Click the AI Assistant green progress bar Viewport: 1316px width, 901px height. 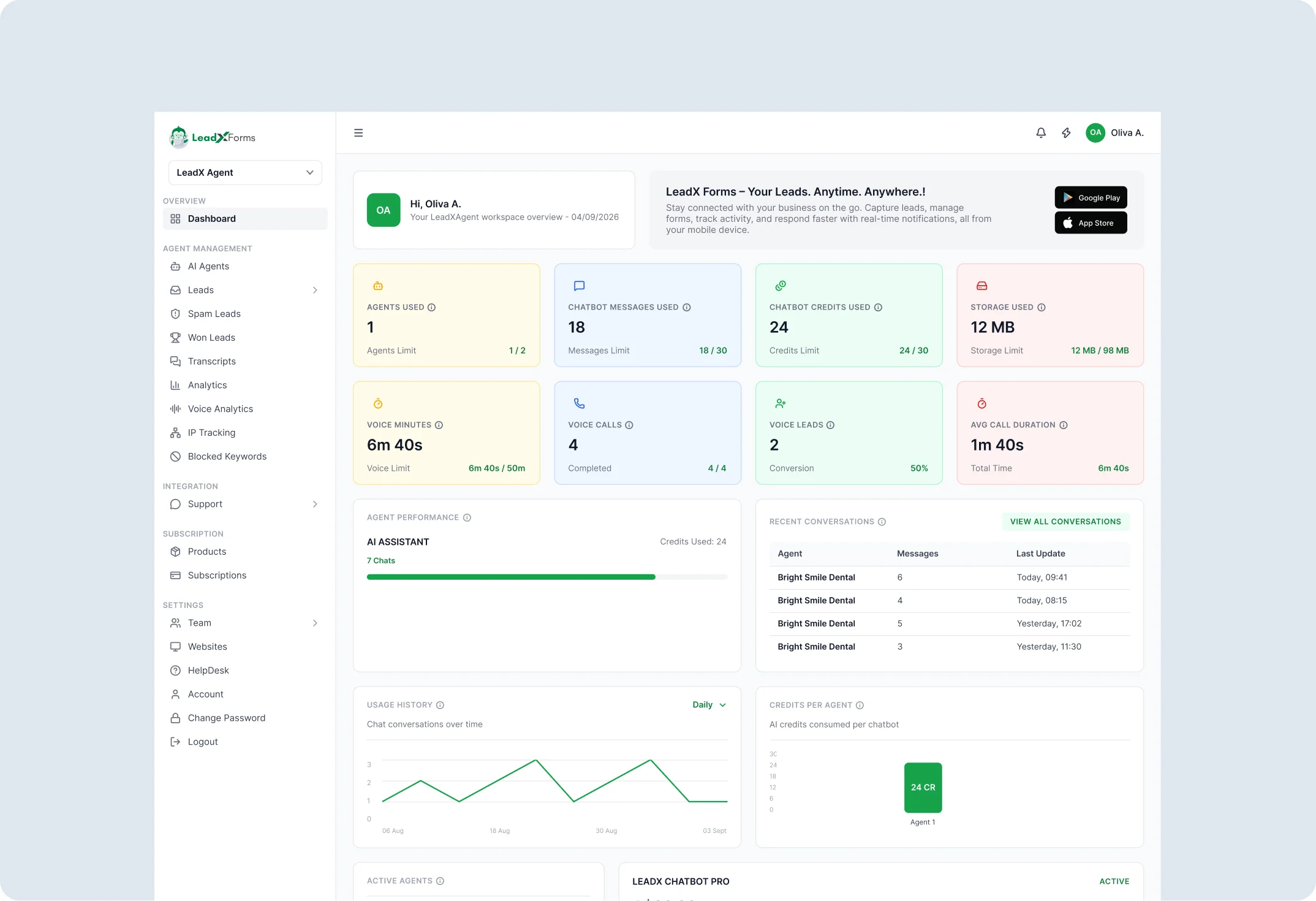[511, 577]
